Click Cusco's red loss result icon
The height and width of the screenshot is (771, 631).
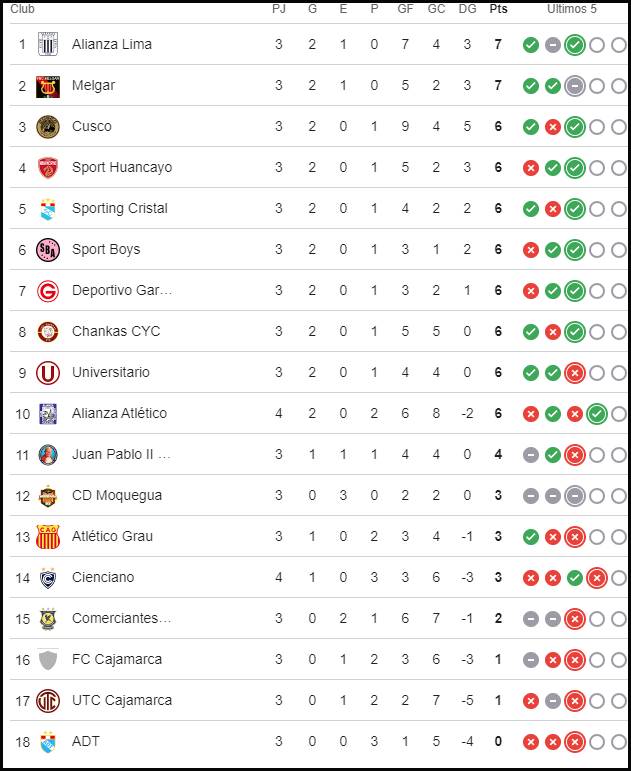click(x=553, y=127)
